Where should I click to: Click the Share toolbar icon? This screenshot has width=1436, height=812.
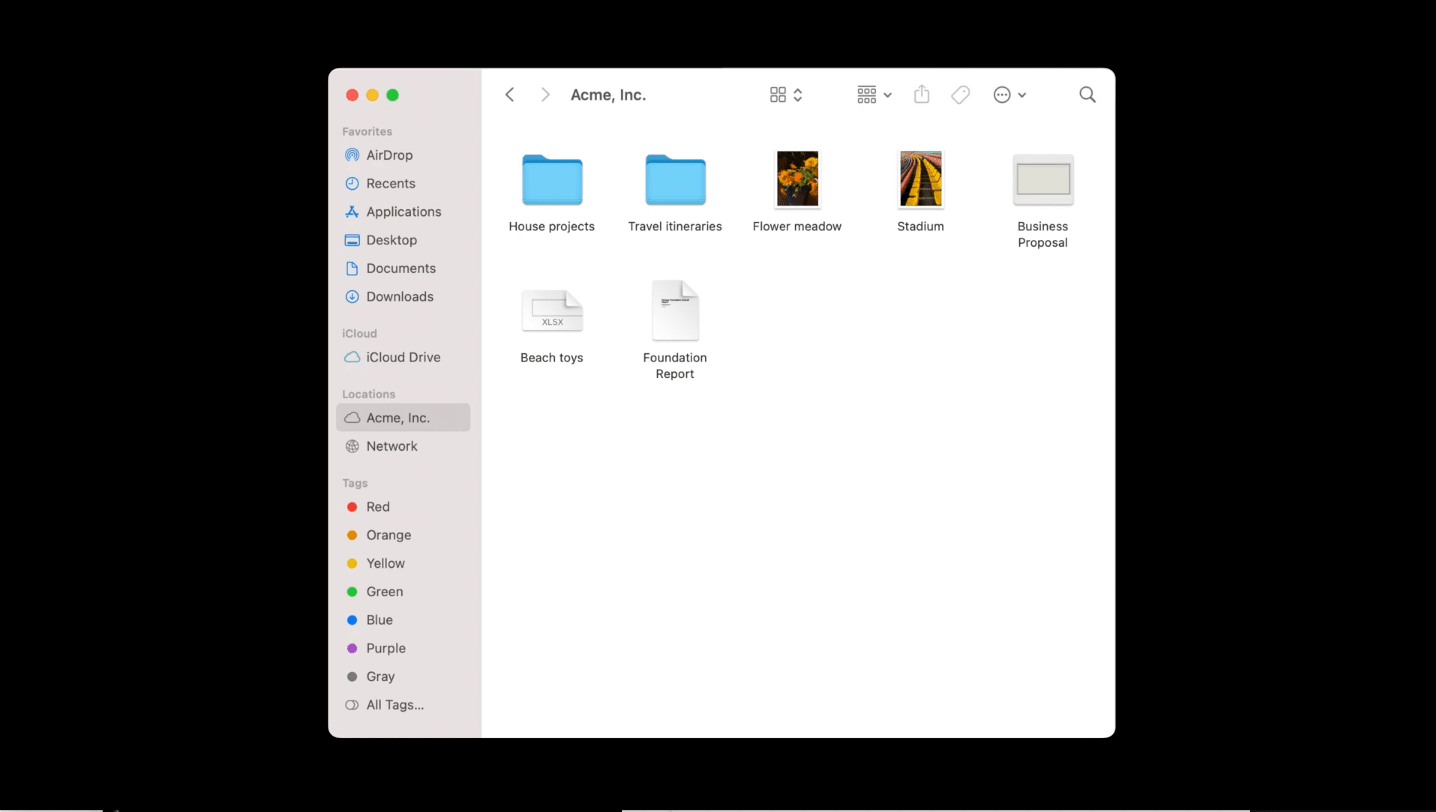[922, 94]
